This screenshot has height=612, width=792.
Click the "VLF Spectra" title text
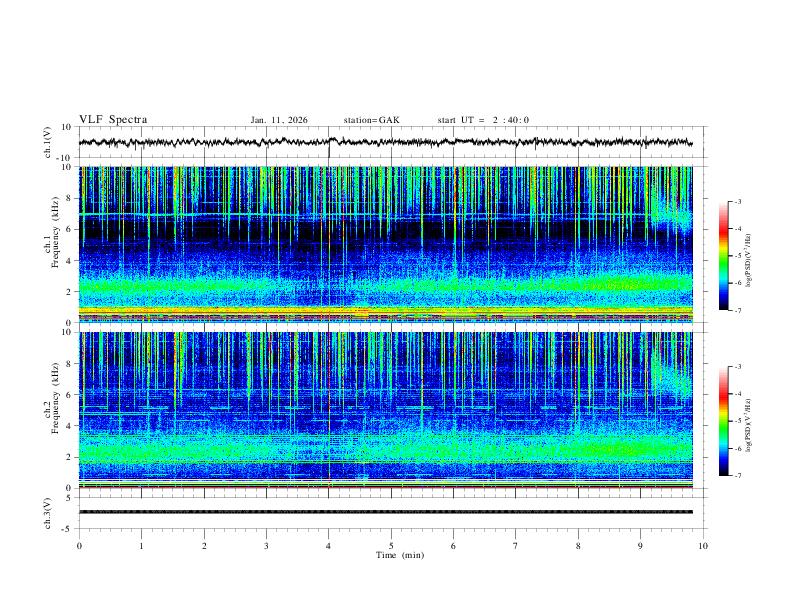(113, 120)
